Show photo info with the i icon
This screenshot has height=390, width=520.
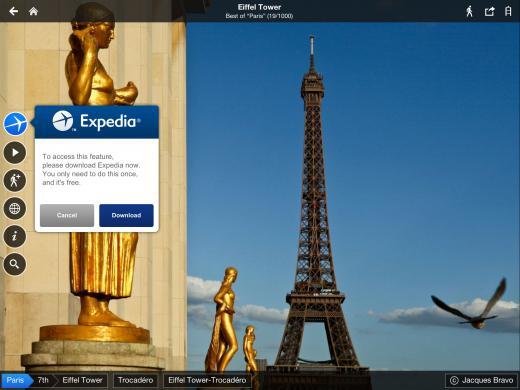(15, 236)
